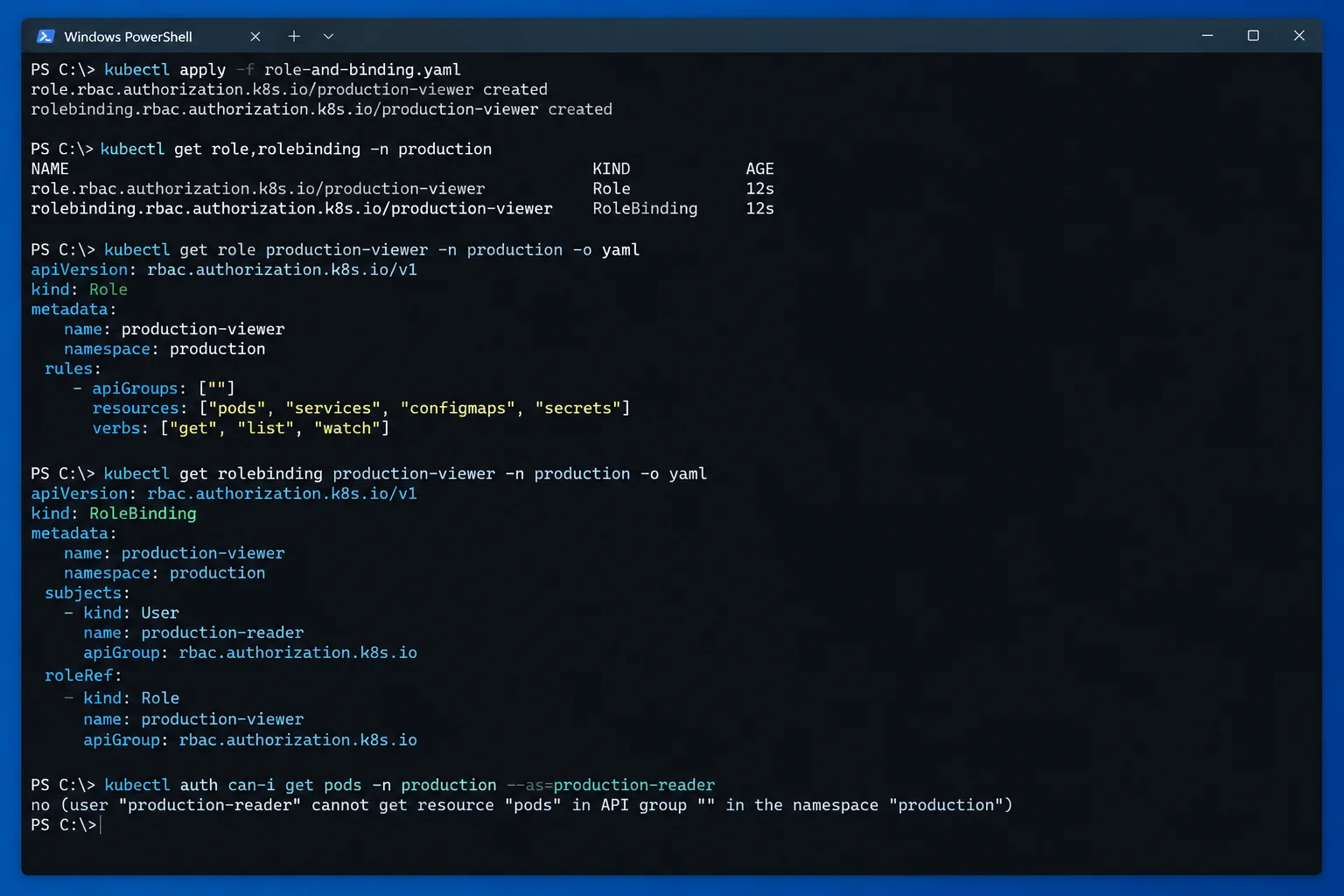Click the KIND column header
Image resolution: width=1344 pixels, height=896 pixels.
pos(611,169)
